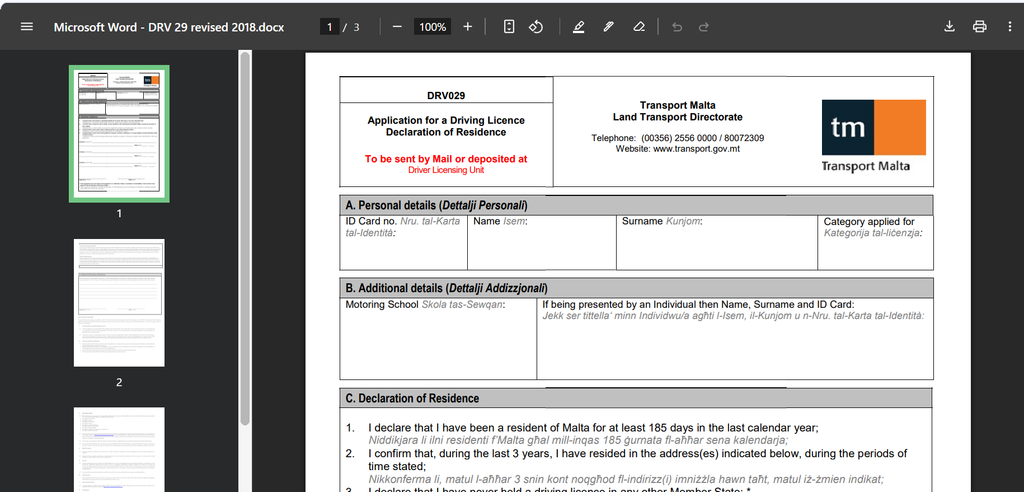Zoom in with the plus button
This screenshot has height=492, width=1024.
point(468,27)
